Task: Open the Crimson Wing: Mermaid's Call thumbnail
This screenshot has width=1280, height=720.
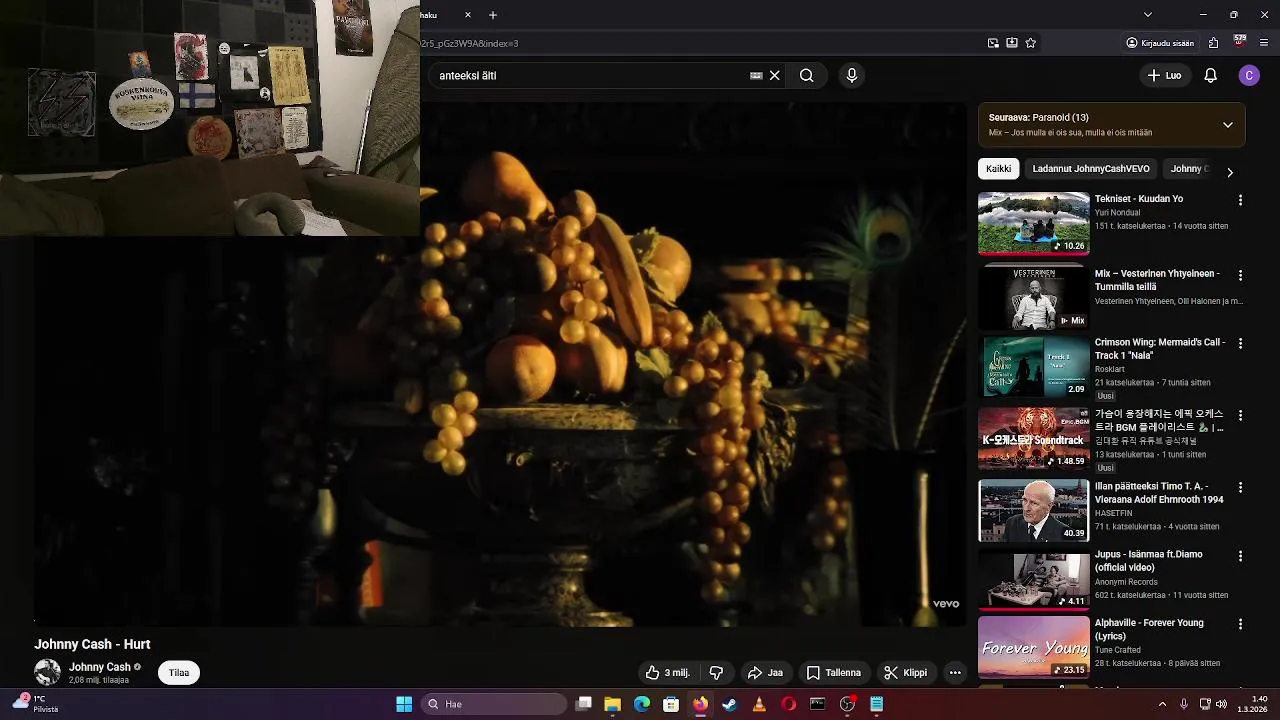Action: coord(1034,367)
